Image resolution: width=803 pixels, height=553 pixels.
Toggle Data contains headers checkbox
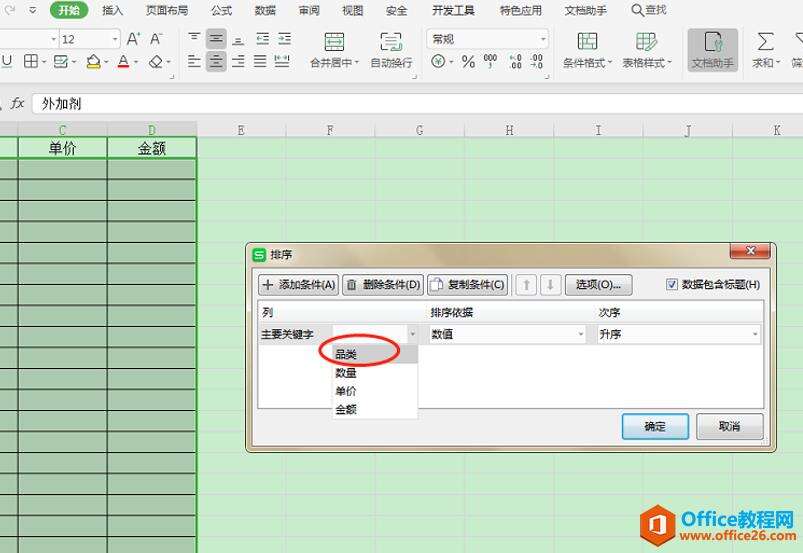tap(671, 284)
